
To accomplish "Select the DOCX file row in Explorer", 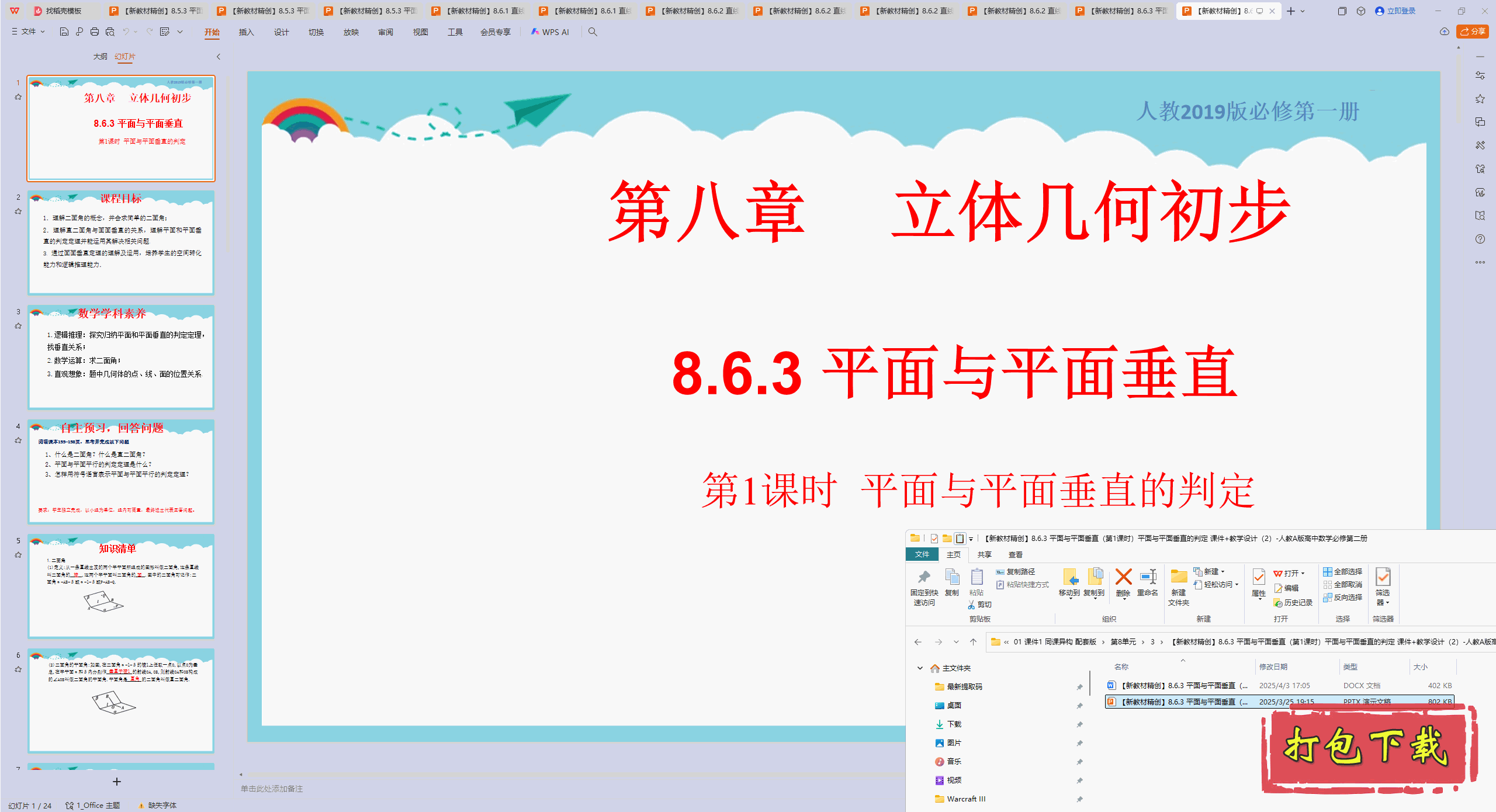I will 1279,686.
